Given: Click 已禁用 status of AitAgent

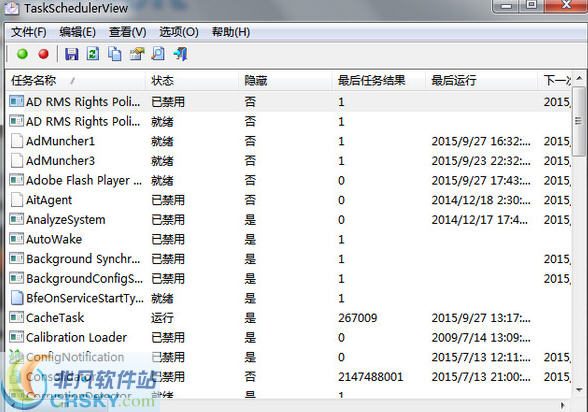Looking at the screenshot, I should 168,200.
